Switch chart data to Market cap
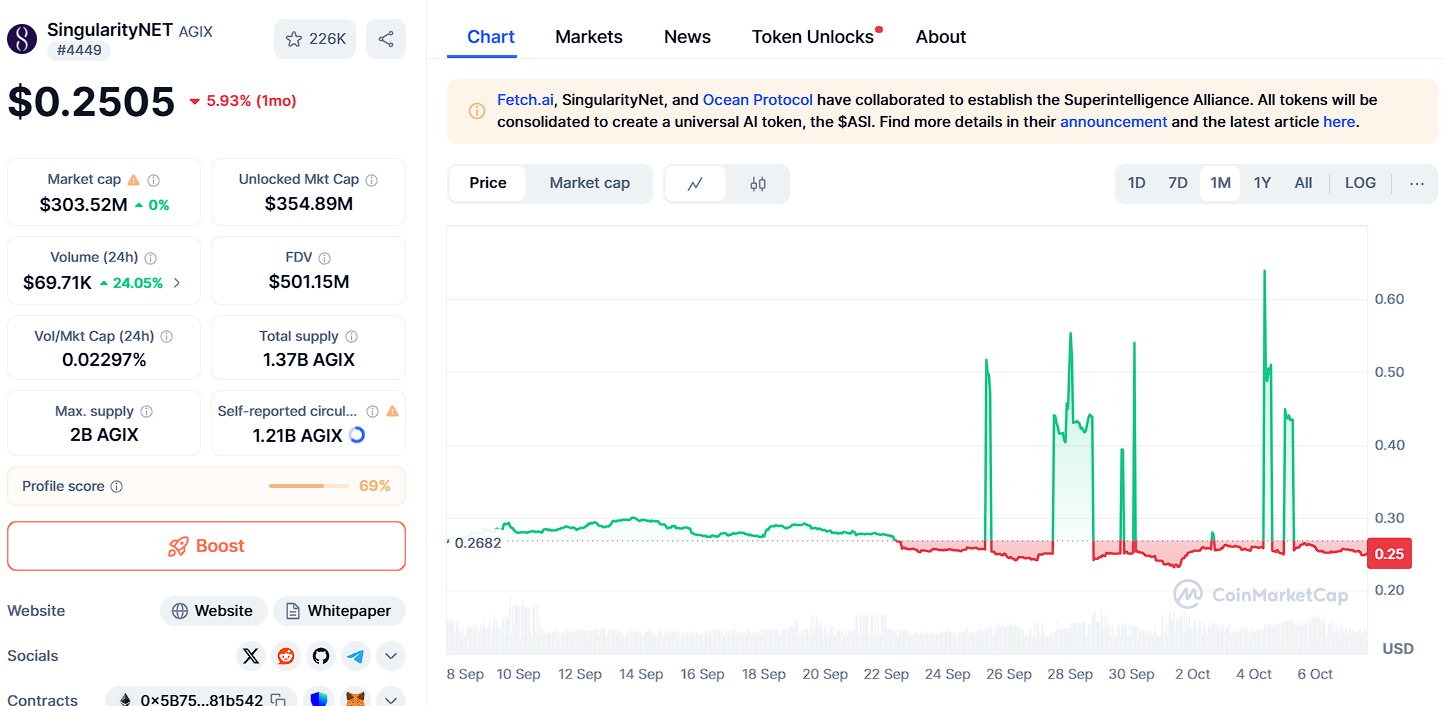The height and width of the screenshot is (706, 1445). click(589, 183)
